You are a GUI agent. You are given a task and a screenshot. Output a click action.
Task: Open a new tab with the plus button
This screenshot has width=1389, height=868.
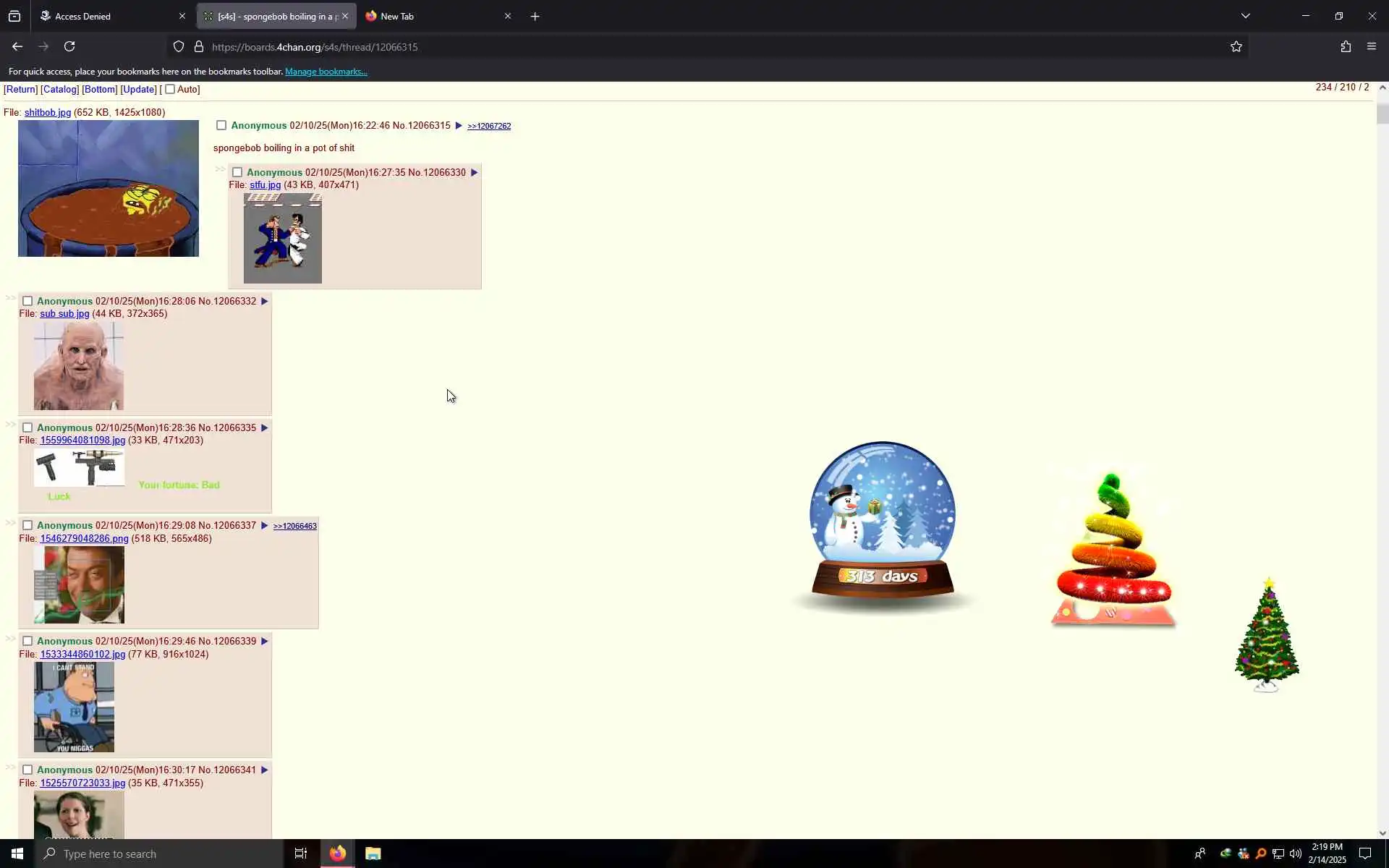[x=535, y=16]
